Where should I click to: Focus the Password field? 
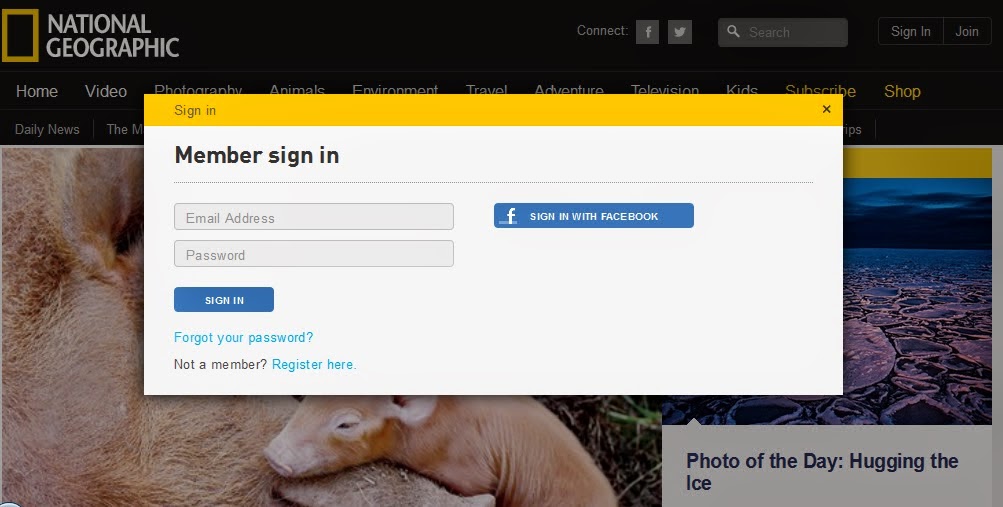[313, 254]
